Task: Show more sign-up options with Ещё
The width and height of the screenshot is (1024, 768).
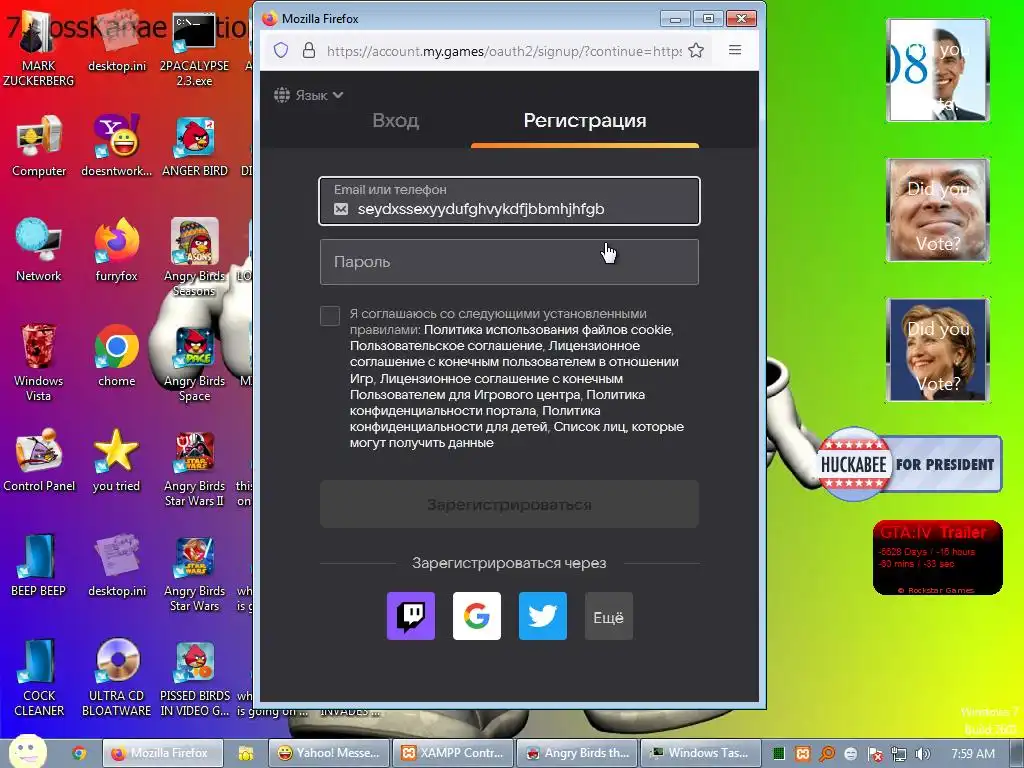Action: pyautogui.click(x=609, y=616)
